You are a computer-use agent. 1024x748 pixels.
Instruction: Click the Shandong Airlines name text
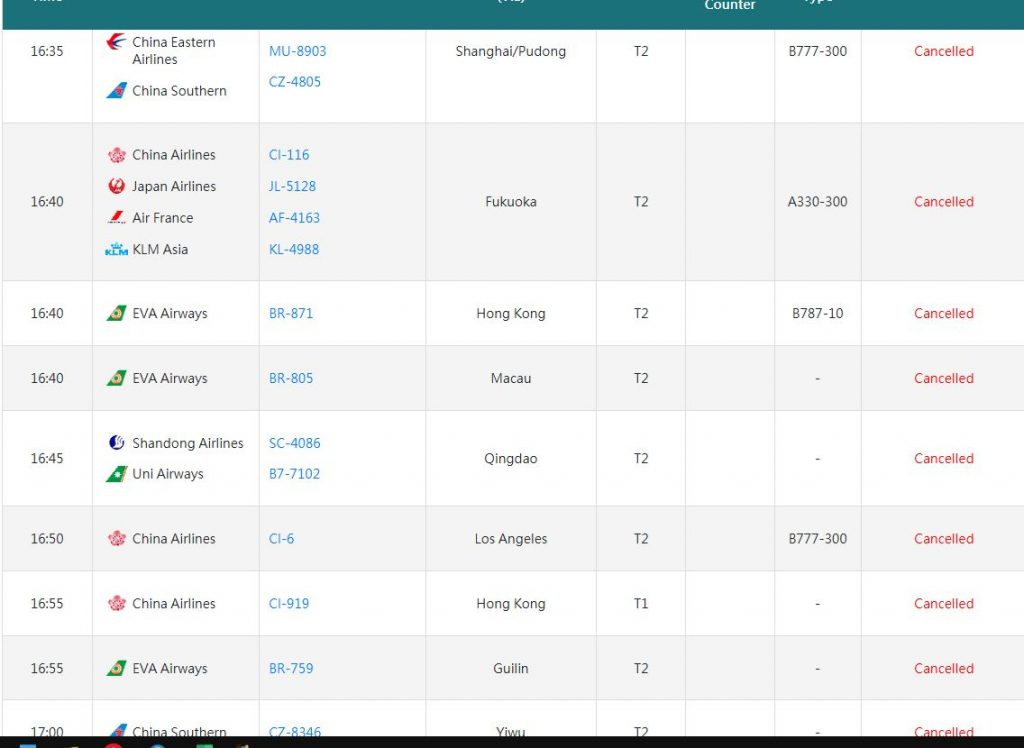point(187,443)
